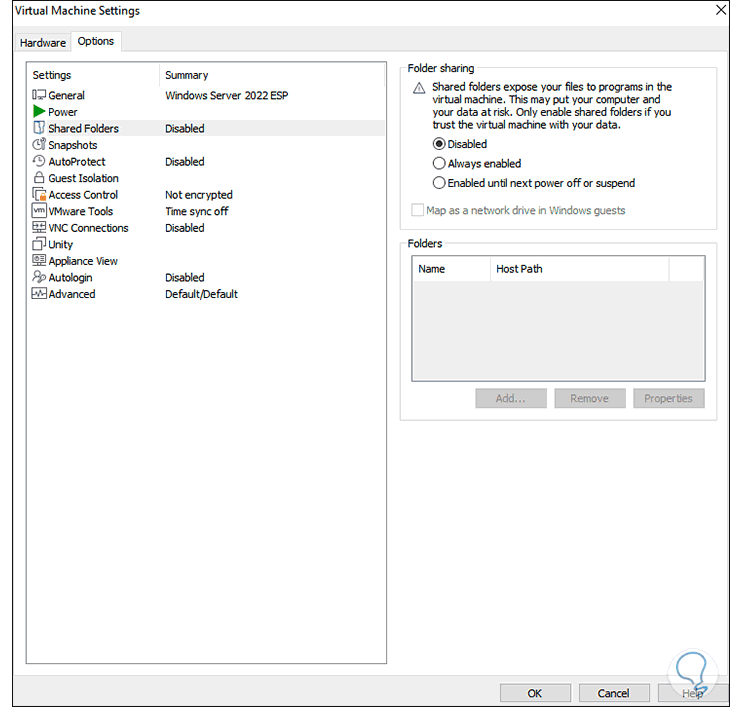This screenshot has height=707, width=742.
Task: Click the folder sharing warning triangle icon
Action: point(419,88)
